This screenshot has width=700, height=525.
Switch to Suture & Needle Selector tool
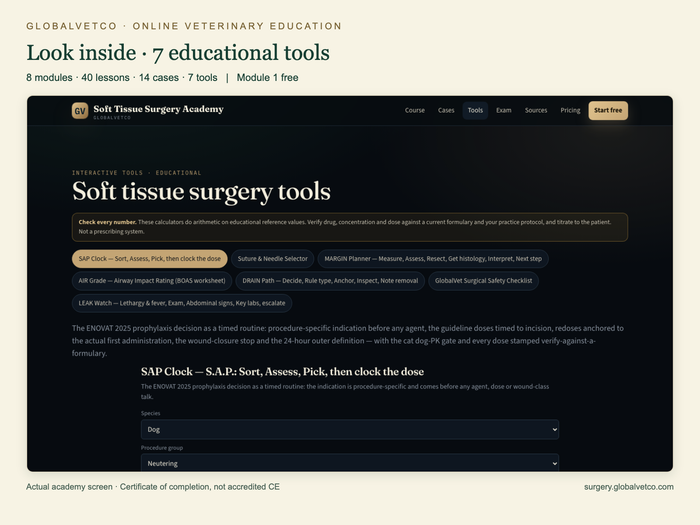[x=272, y=259]
